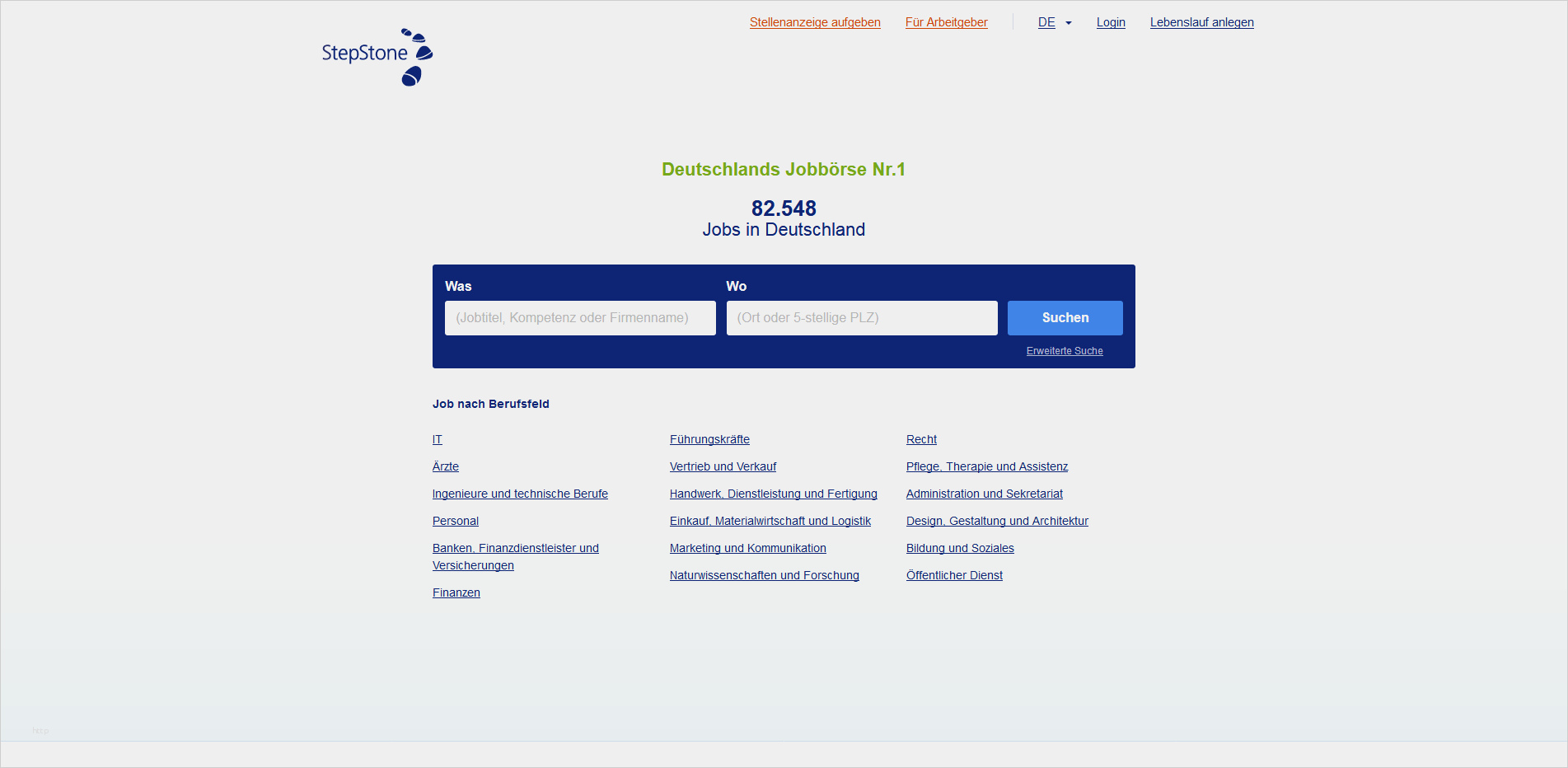
Task: Open Pflege, Therapie und Assistenz category
Action: (x=987, y=466)
